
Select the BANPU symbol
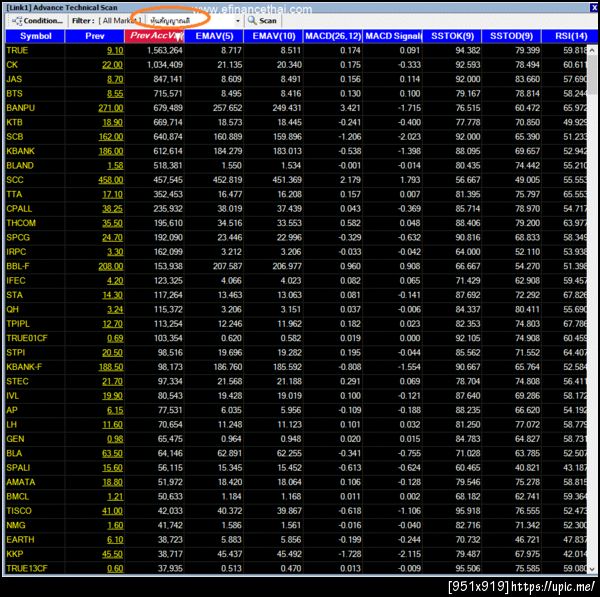pos(20,108)
